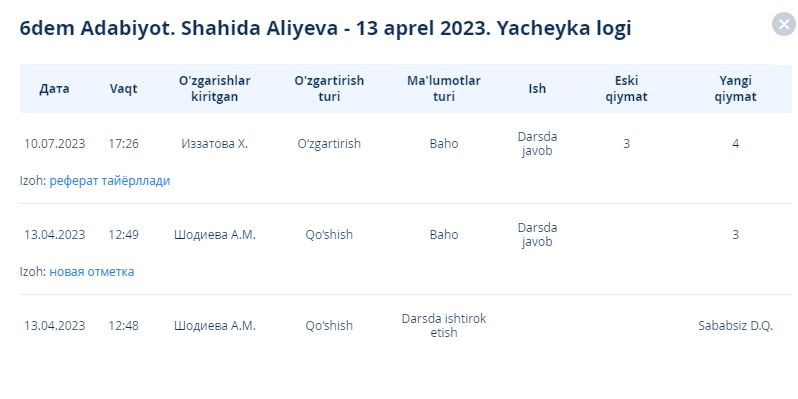The image size is (798, 399).
Task: Click the 'Дата' column header
Action: [x=54, y=89]
